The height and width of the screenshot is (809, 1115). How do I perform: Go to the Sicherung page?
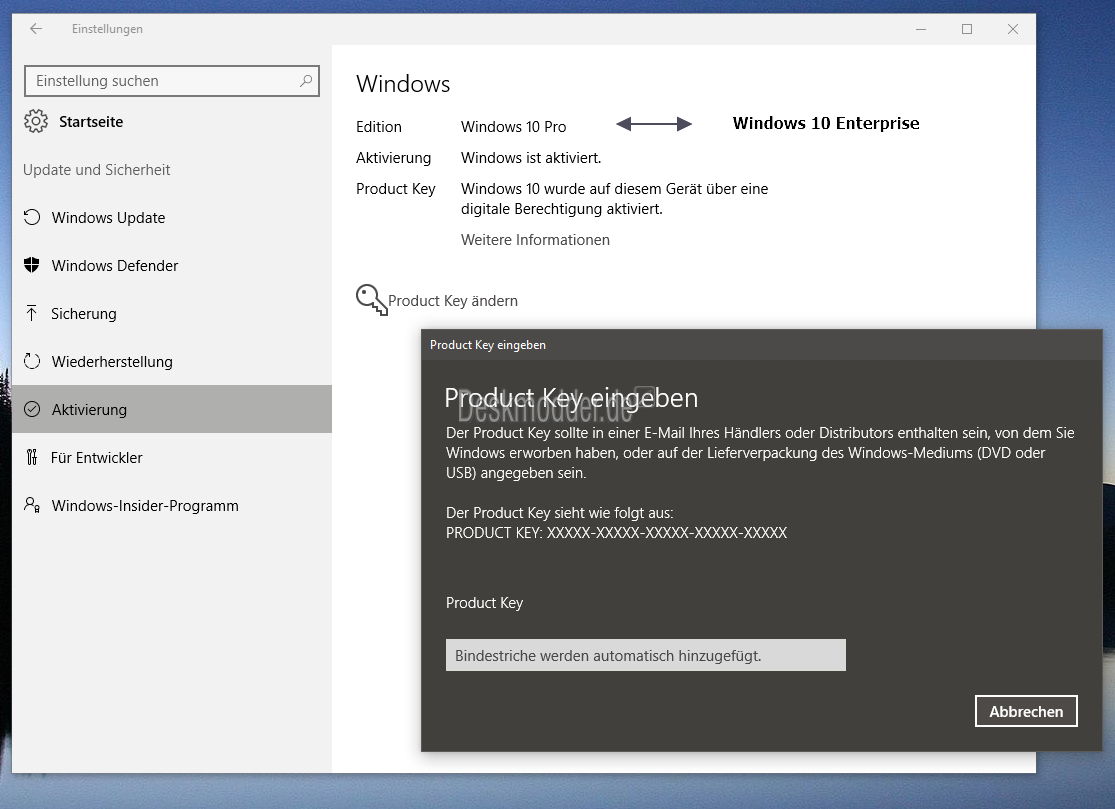click(172, 314)
